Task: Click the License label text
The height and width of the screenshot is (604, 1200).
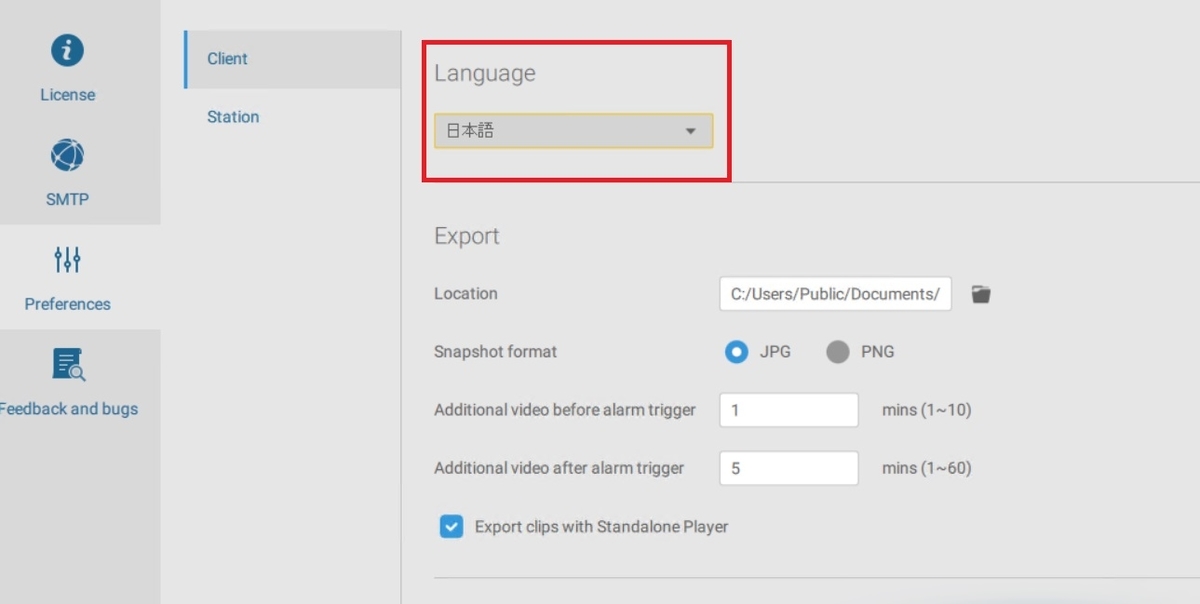Action: tap(68, 95)
